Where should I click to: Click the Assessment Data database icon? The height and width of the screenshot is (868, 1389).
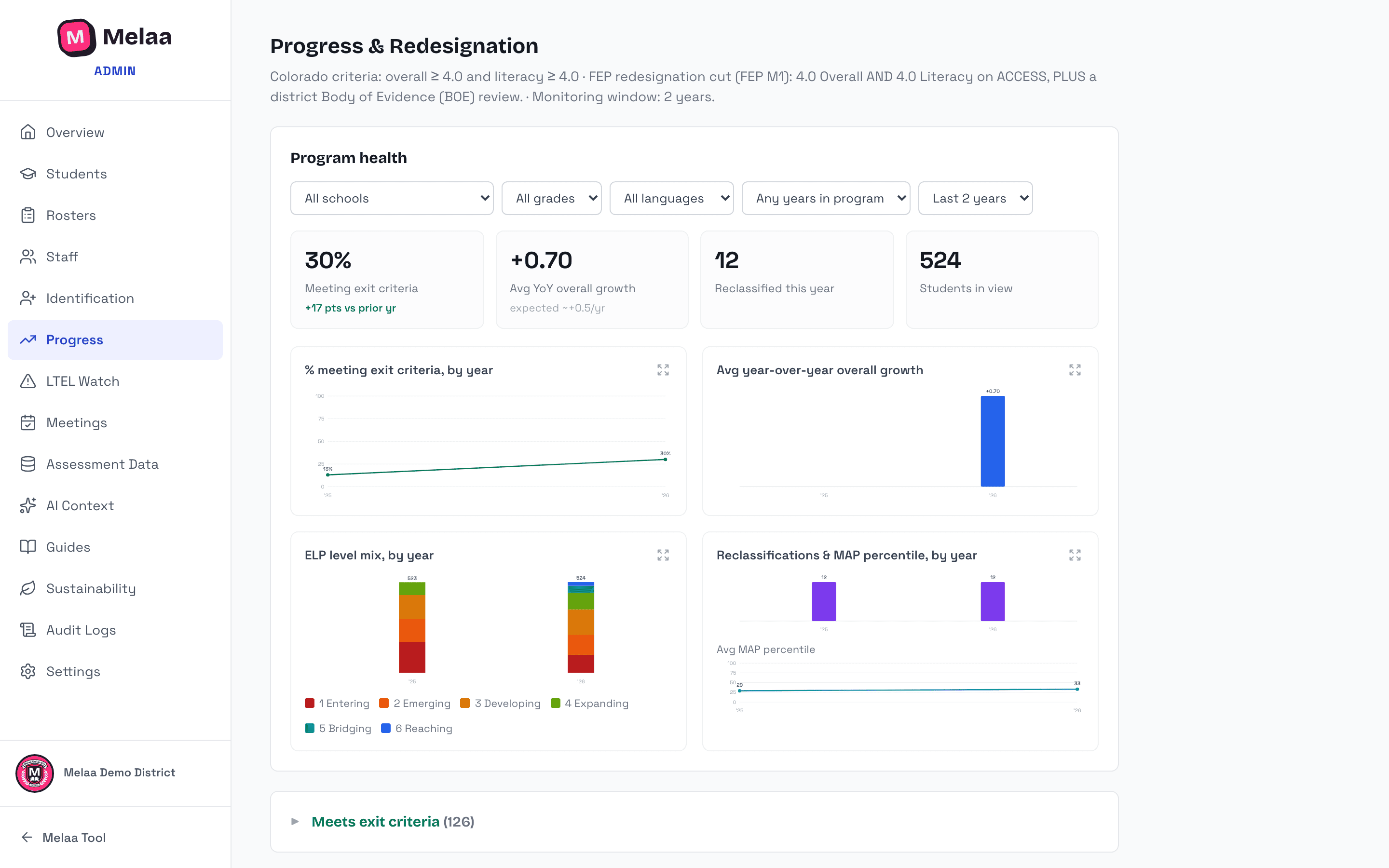pos(27,464)
